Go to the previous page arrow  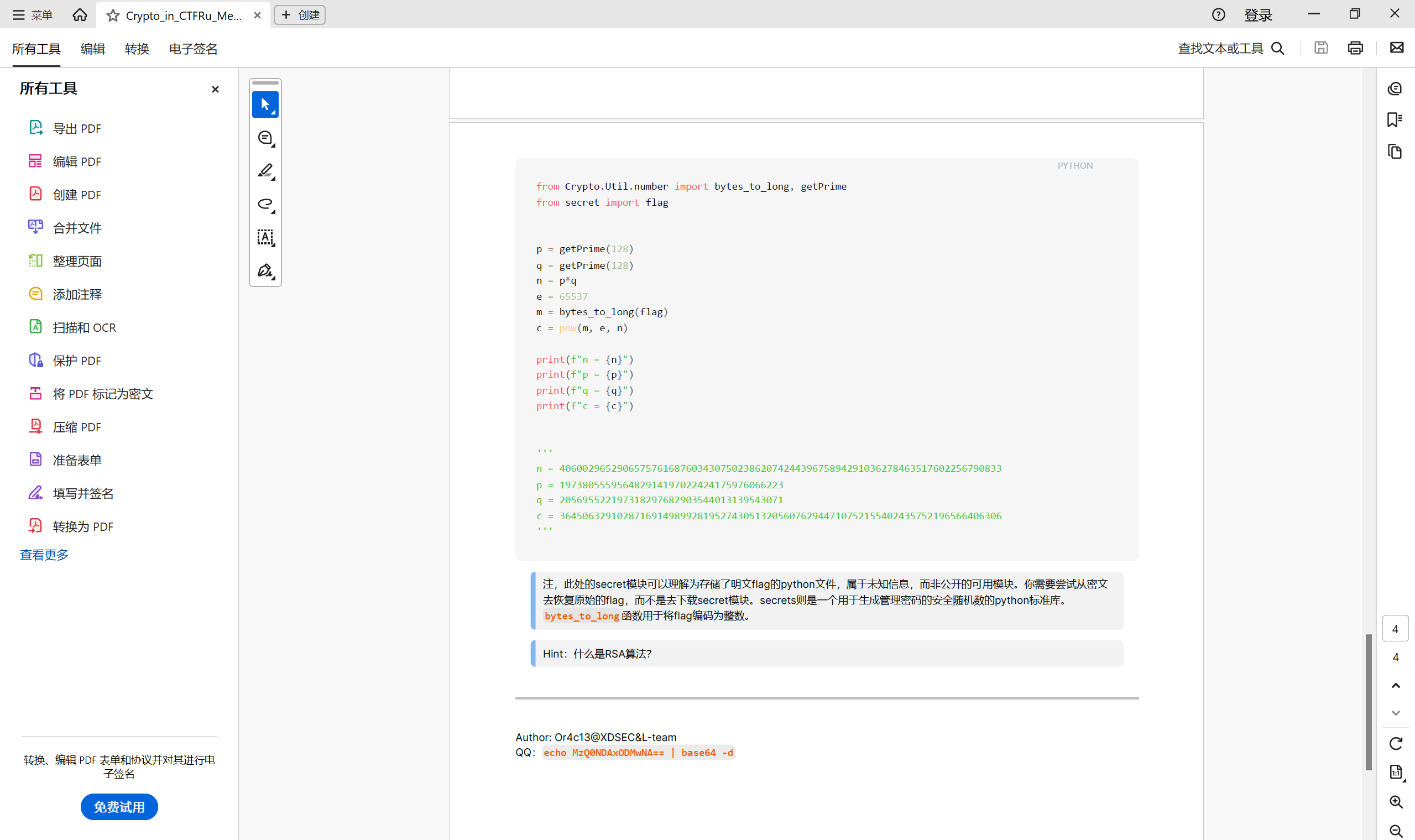pos(1395,686)
